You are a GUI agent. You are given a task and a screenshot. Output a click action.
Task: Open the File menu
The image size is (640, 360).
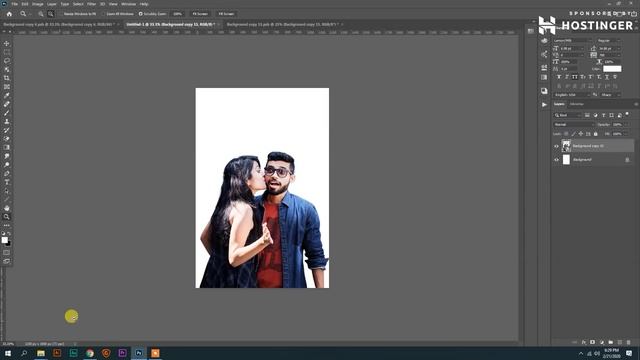14,4
